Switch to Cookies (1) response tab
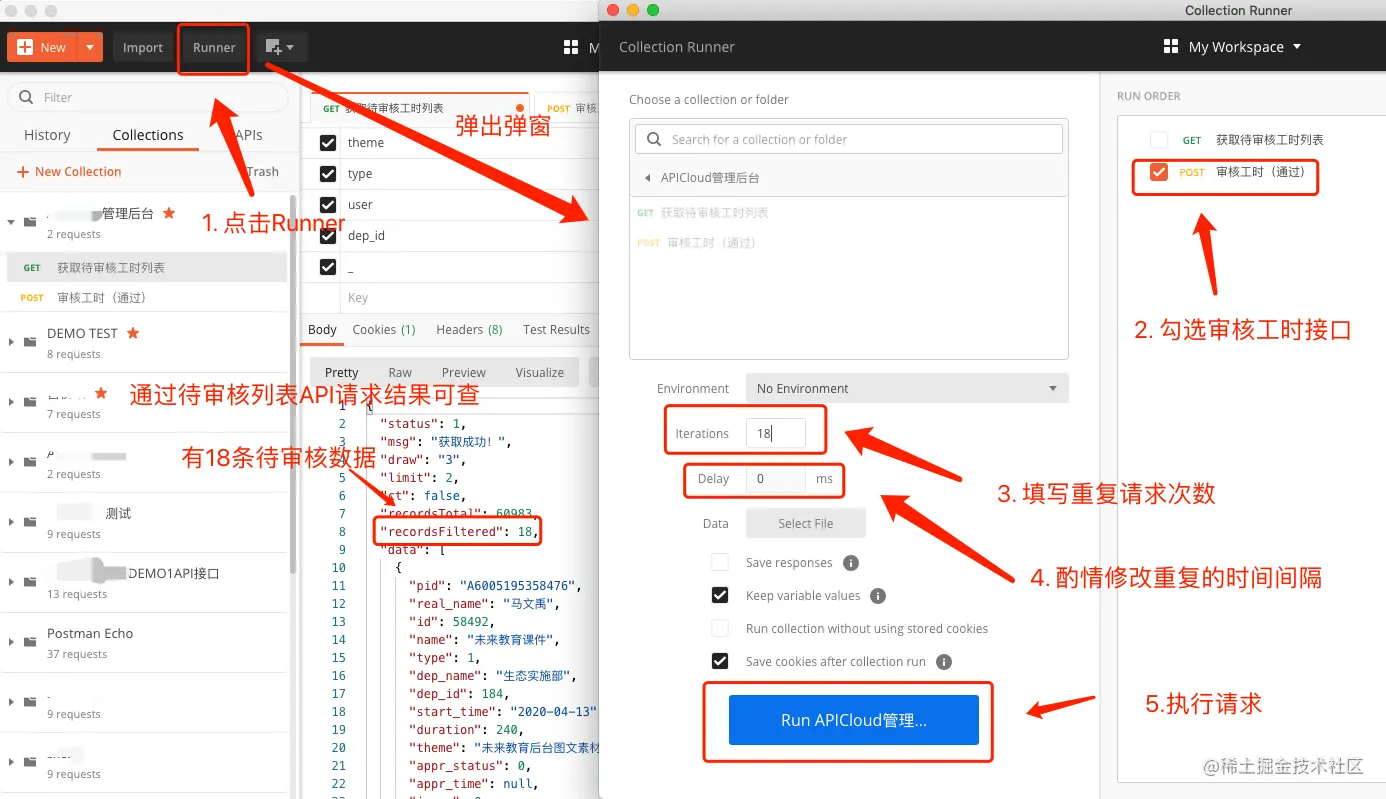This screenshot has height=799, width=1386. coord(384,330)
